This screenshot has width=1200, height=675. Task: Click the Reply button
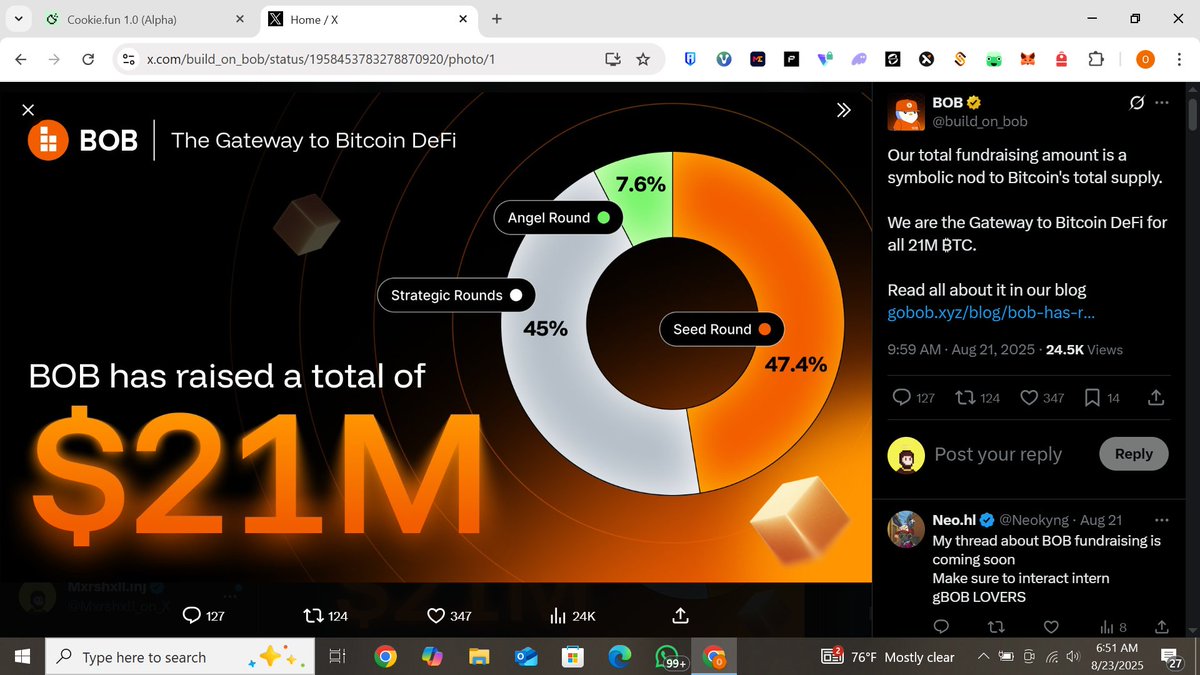[1133, 454]
